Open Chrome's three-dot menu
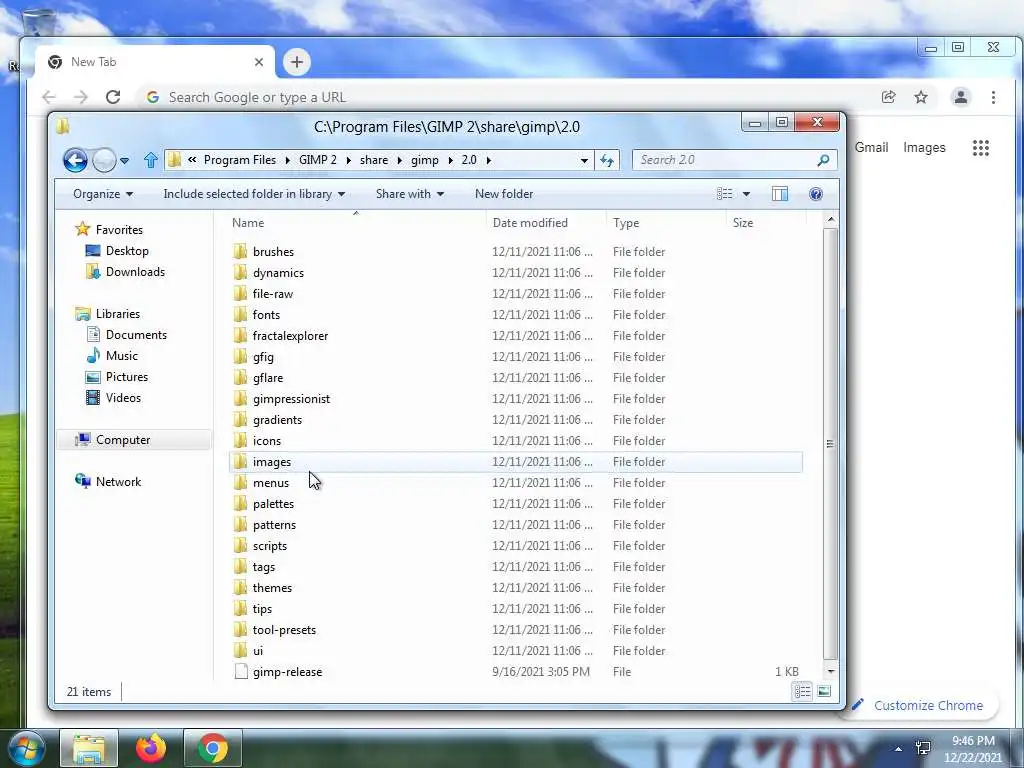 click(993, 97)
